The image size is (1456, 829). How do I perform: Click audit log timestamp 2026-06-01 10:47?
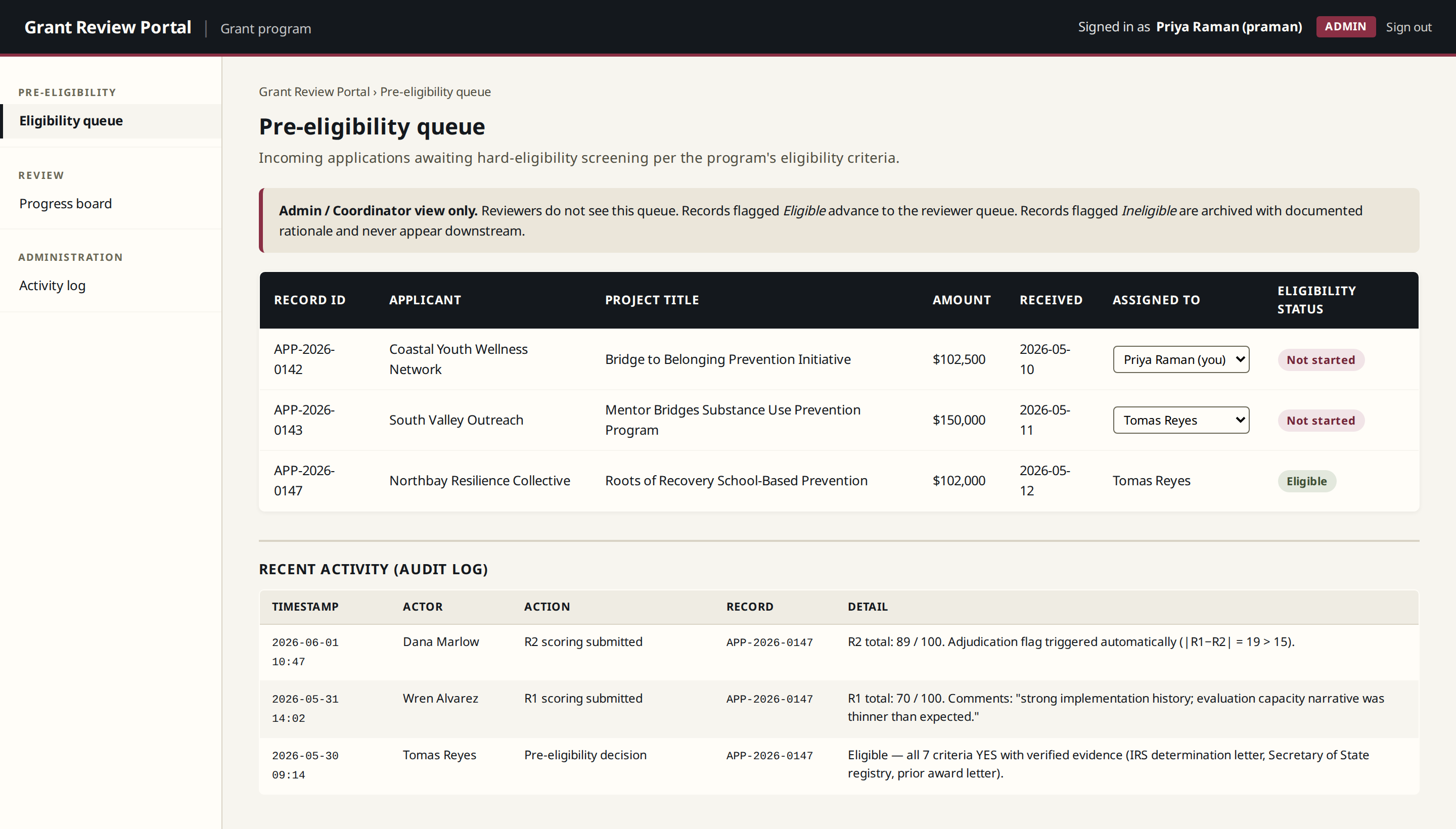pyautogui.click(x=305, y=652)
